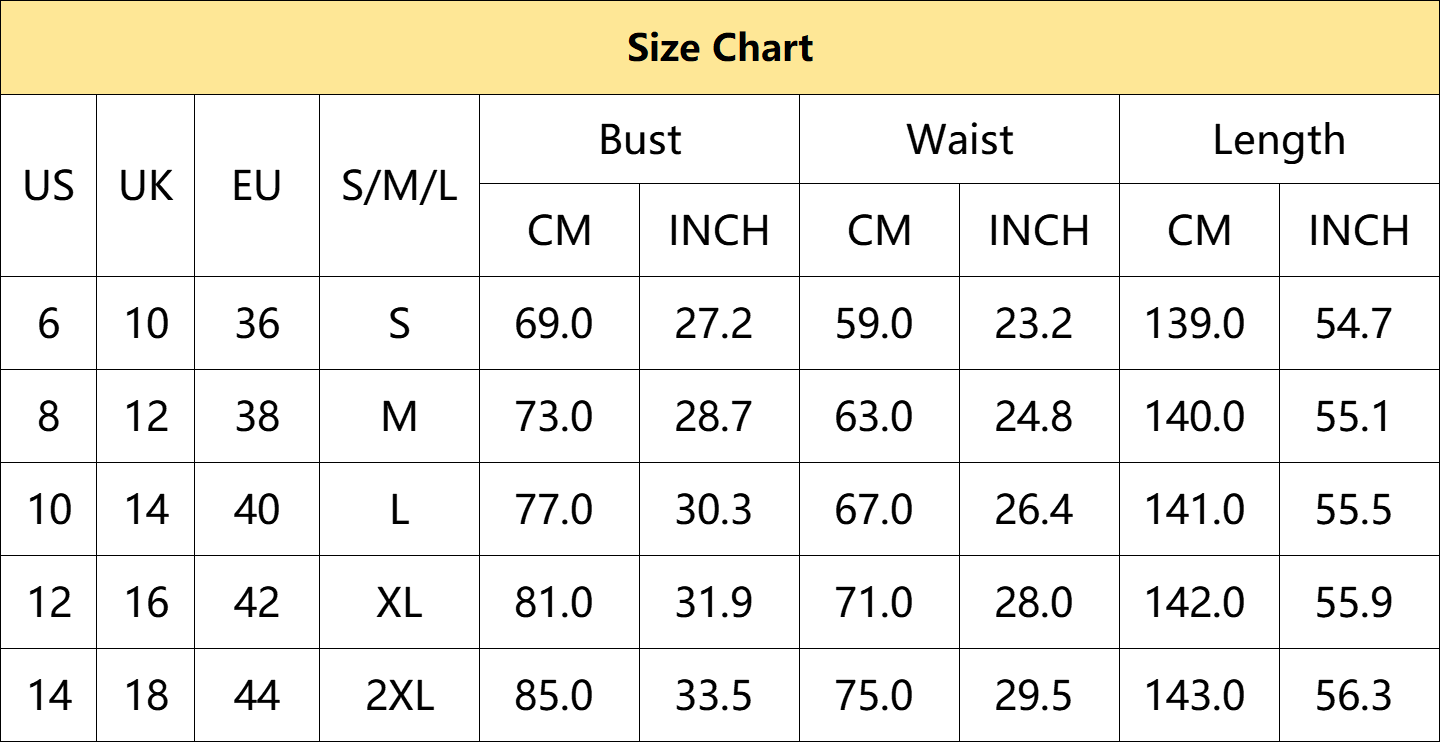The image size is (1440, 742).
Task: Click EU size 42 cell
Action: pyautogui.click(x=257, y=603)
